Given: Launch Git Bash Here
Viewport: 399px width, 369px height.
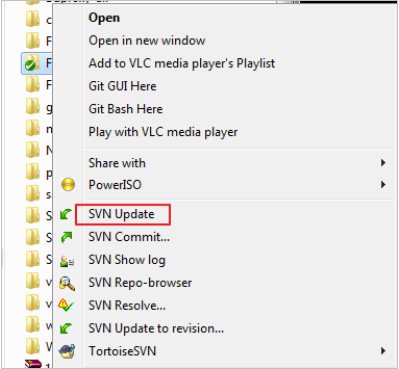Looking at the screenshot, I should point(126,109).
